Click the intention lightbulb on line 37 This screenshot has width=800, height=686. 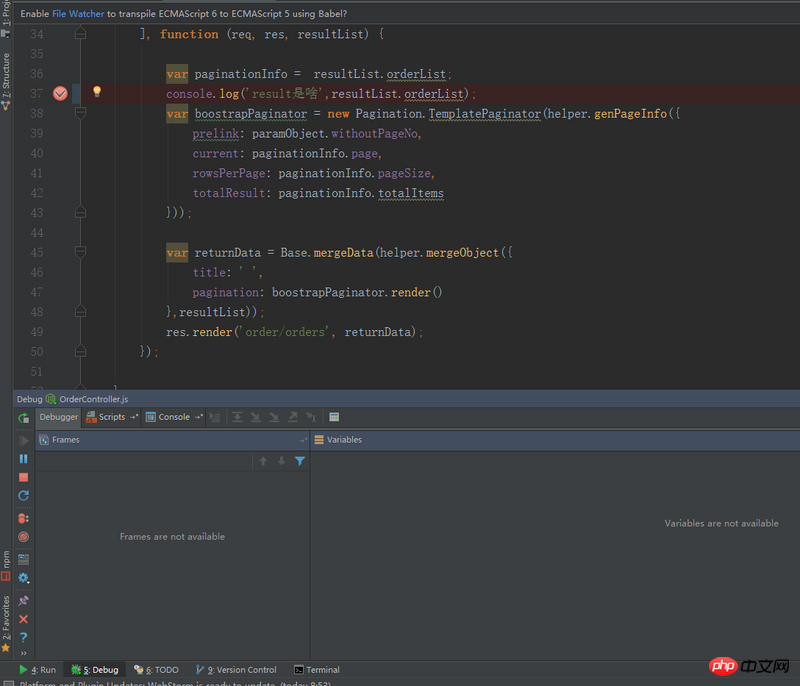click(x=97, y=92)
